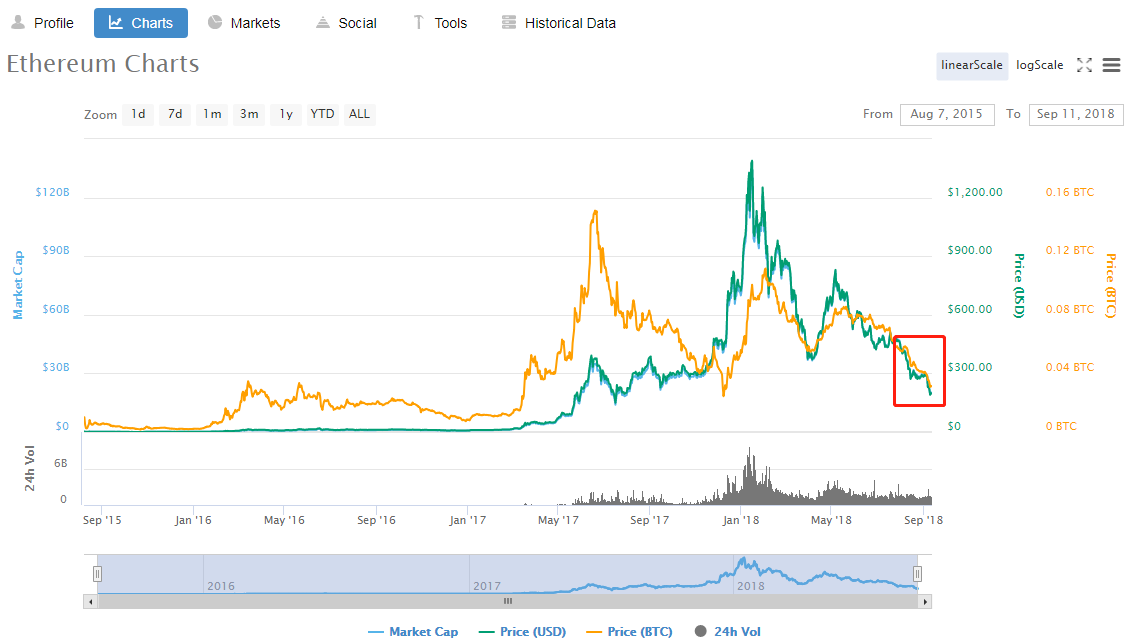
Task: Click the May '17 axis label
Action: (558, 520)
